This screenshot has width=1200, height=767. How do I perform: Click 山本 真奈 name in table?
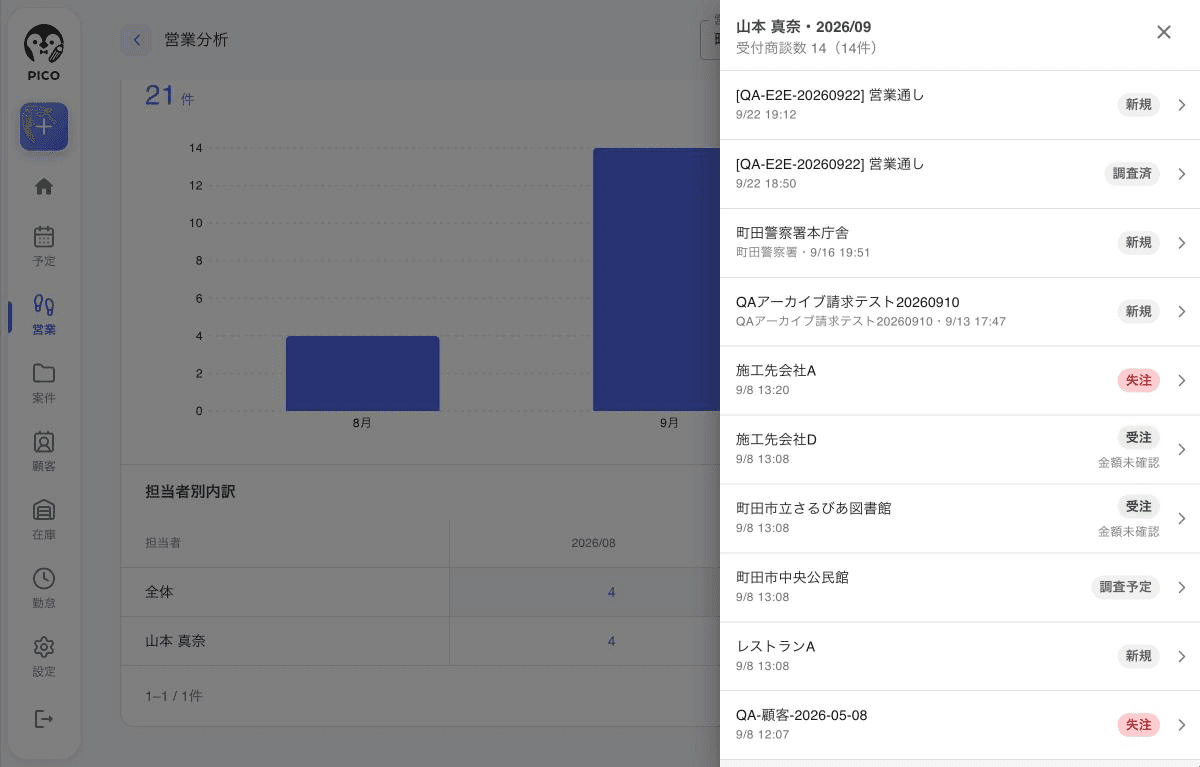pyautogui.click(x=175, y=641)
